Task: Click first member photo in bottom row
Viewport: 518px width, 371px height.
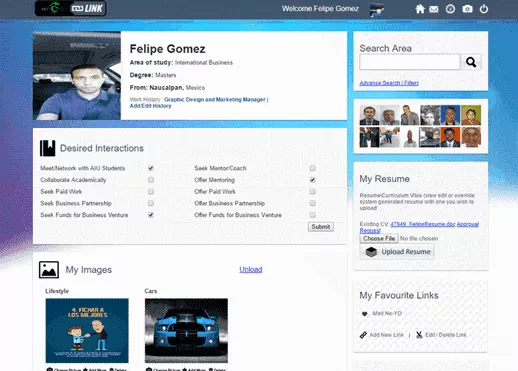Action: click(369, 137)
